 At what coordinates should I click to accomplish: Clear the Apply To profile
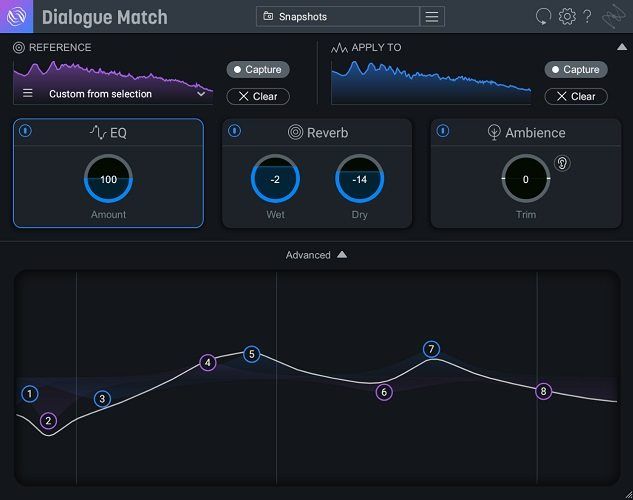(575, 97)
